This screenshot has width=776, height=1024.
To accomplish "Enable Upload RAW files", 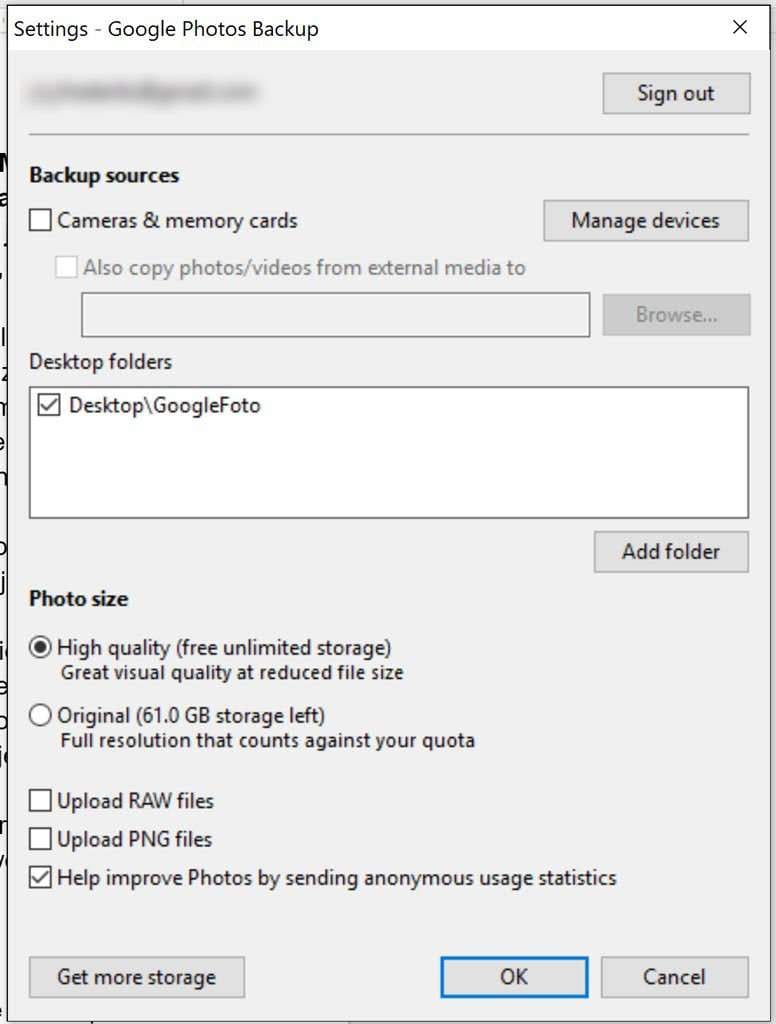I will [40, 800].
